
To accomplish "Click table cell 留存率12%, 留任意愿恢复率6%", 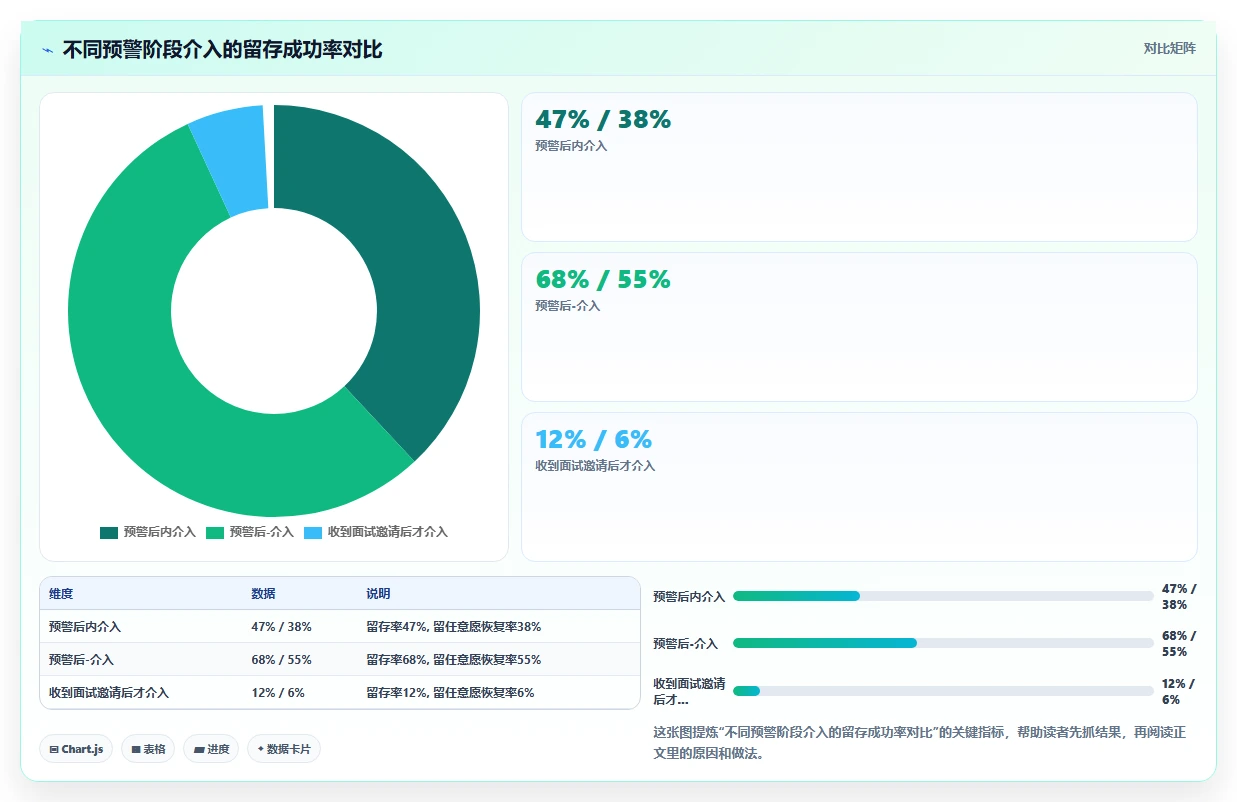I will click(x=450, y=693).
